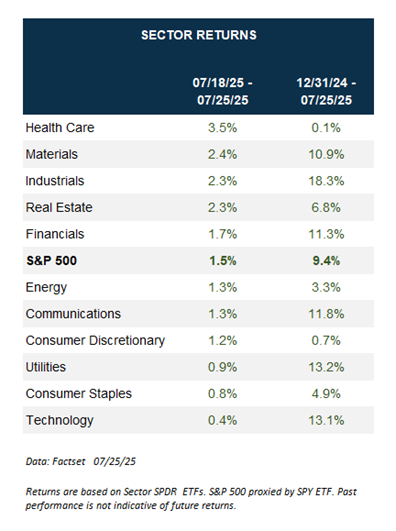This screenshot has width=396, height=531.
Task: Select the Communications sector name
Action: tap(73, 314)
